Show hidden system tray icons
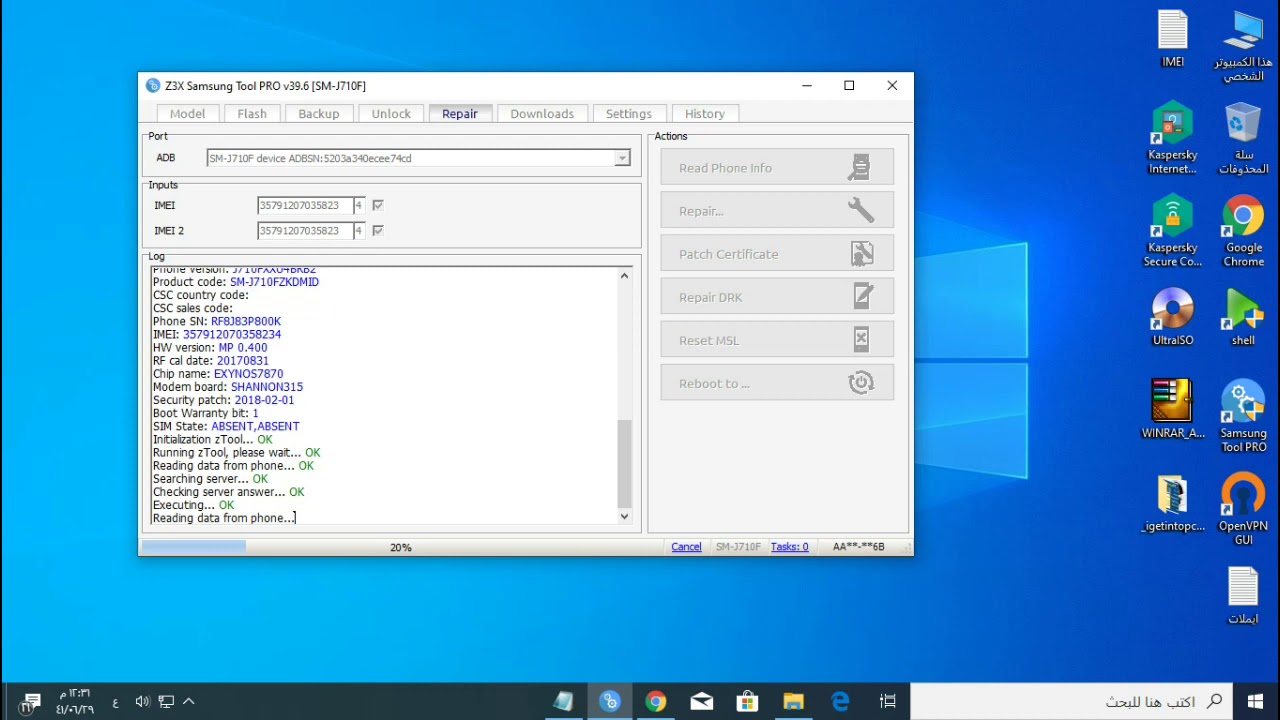 (188, 701)
